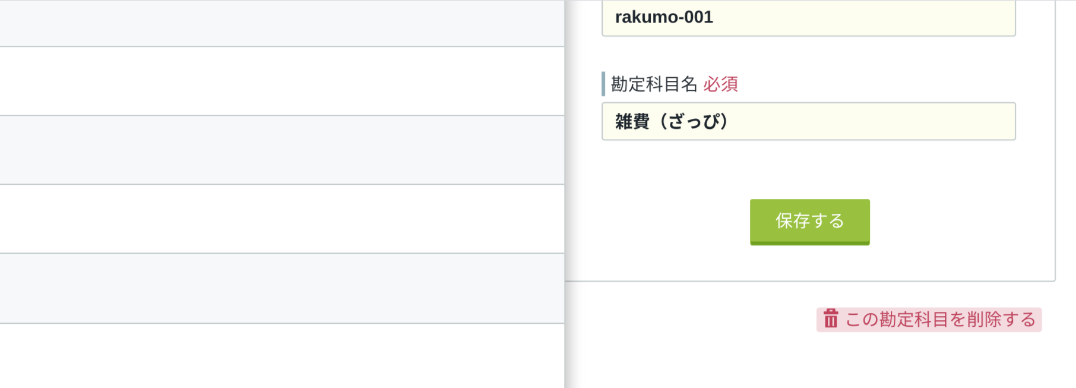
Task: Focus the rakumo-001 input field
Action: (x=808, y=17)
